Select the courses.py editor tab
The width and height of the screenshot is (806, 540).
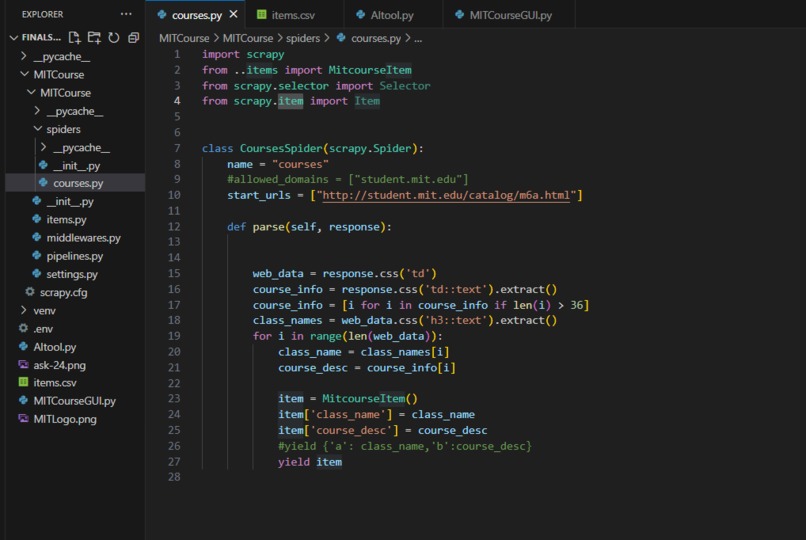coord(196,15)
